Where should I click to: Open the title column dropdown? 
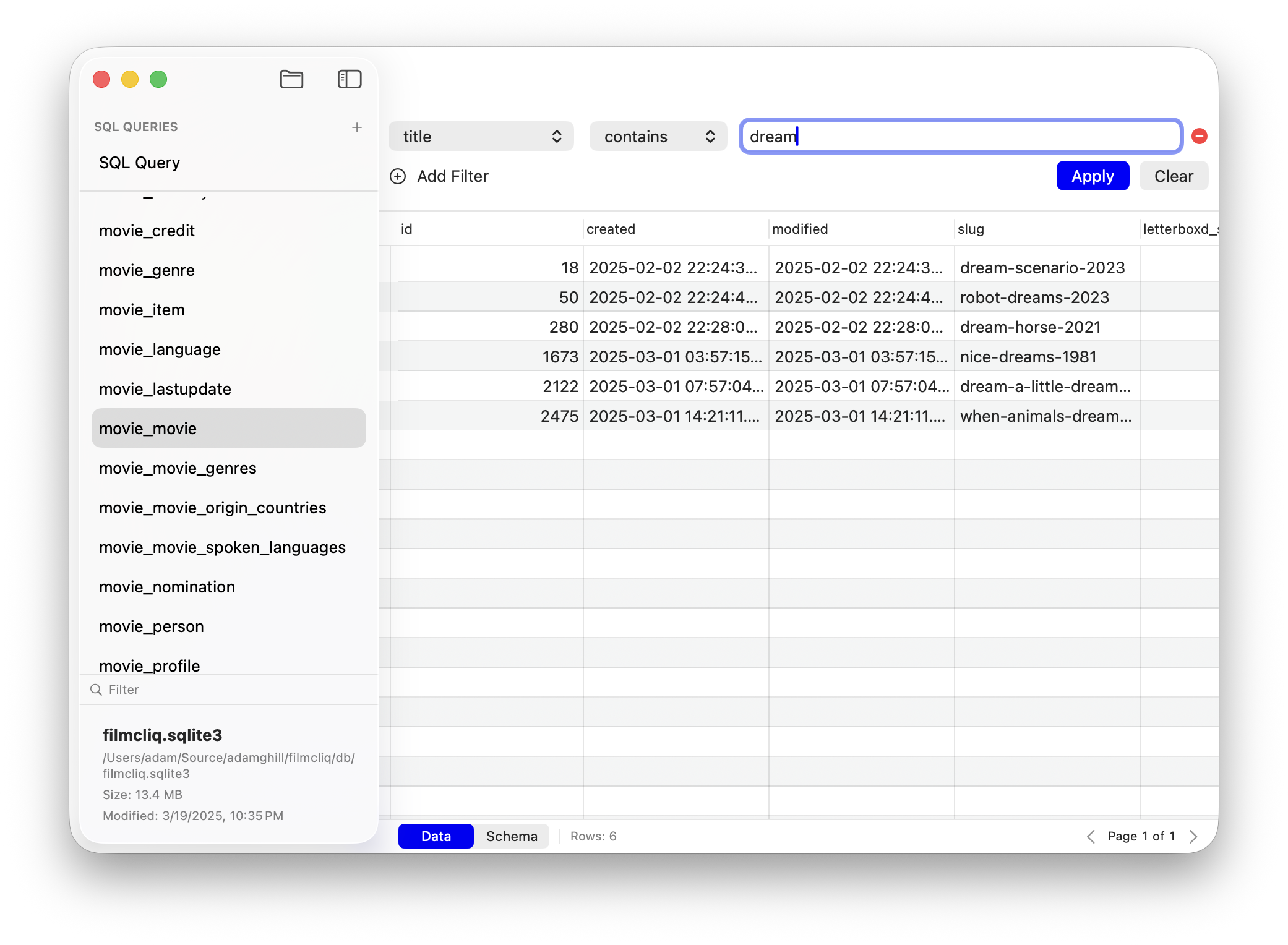(x=481, y=137)
